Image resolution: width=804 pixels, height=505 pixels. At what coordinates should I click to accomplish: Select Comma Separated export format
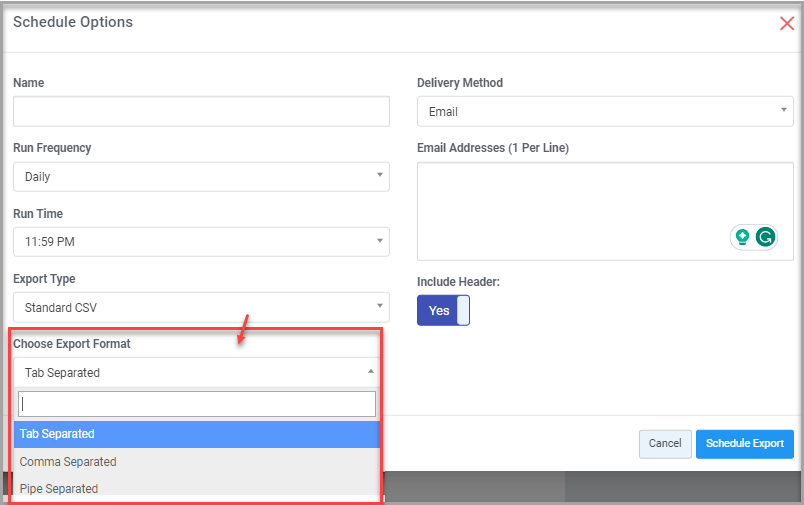[197, 461]
